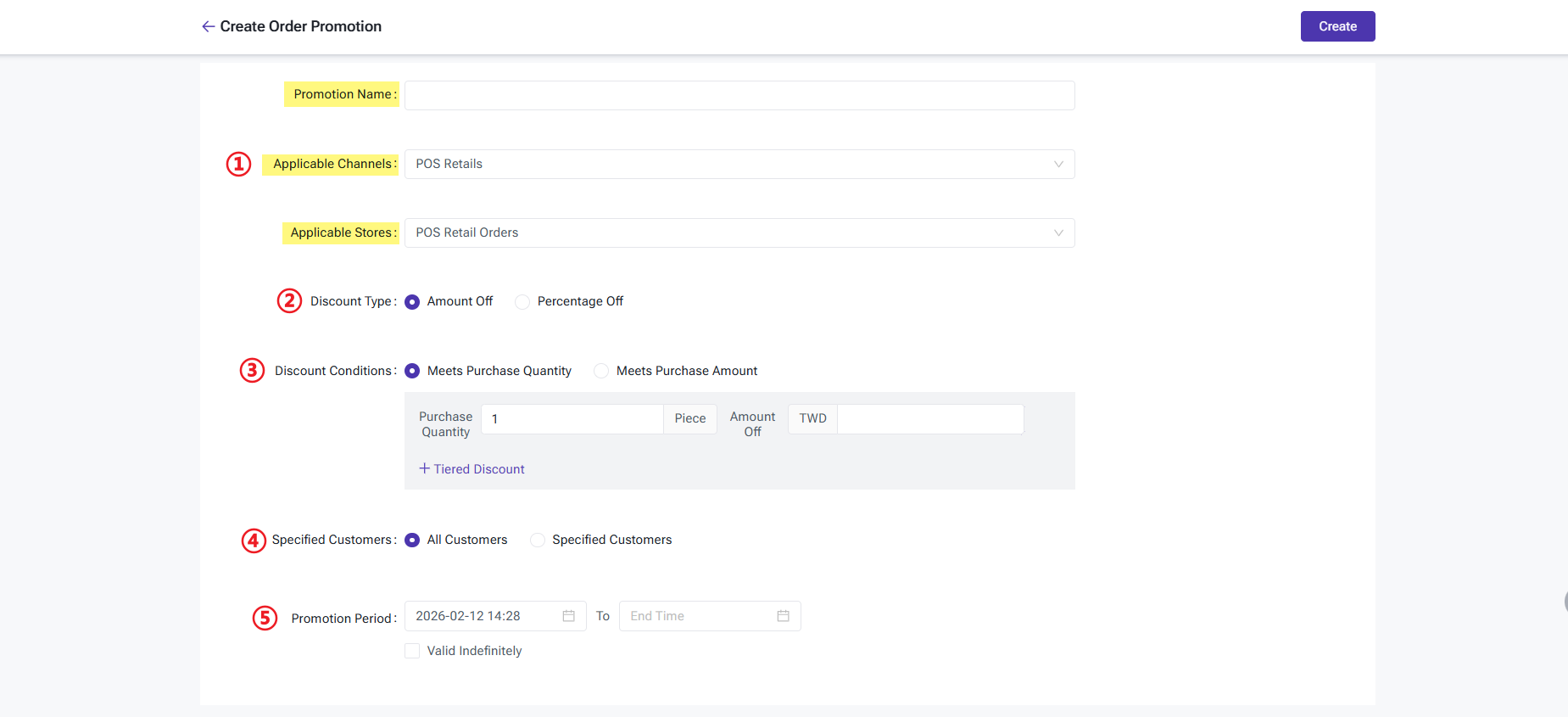Choose Meets Purchase Quantity condition
The image size is (1568, 717).
[412, 372]
